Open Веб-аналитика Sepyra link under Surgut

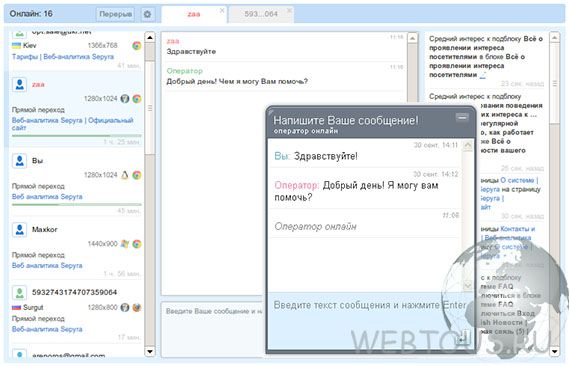(47, 329)
